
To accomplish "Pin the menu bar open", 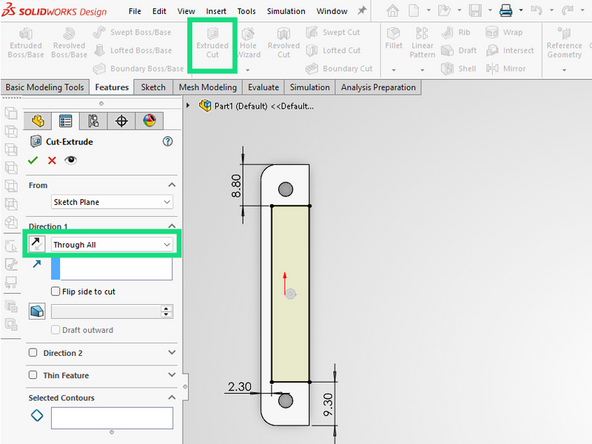I will click(362, 11).
